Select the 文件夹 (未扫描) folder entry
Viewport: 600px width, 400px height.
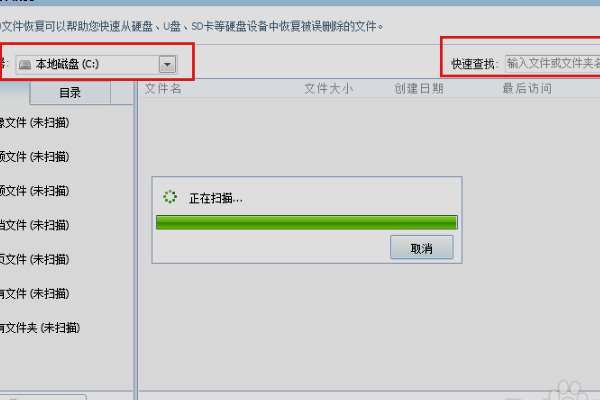point(40,328)
